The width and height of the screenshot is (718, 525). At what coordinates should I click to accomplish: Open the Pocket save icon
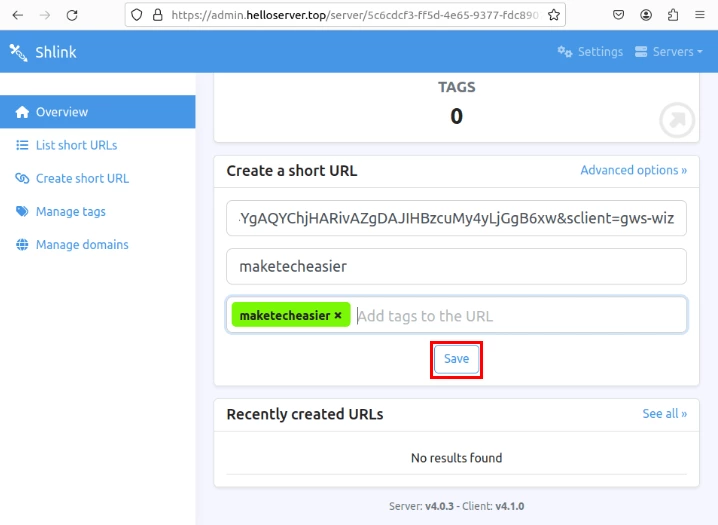click(618, 15)
